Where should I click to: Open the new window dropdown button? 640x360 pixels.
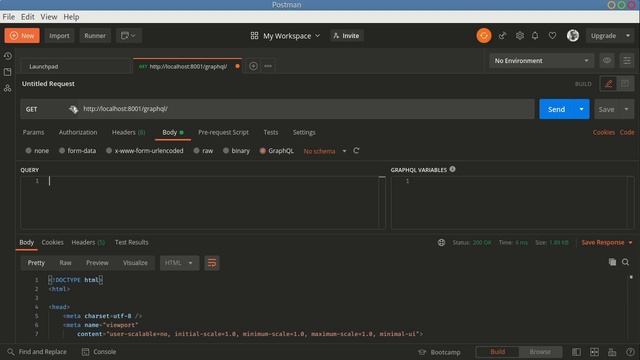tap(128, 36)
